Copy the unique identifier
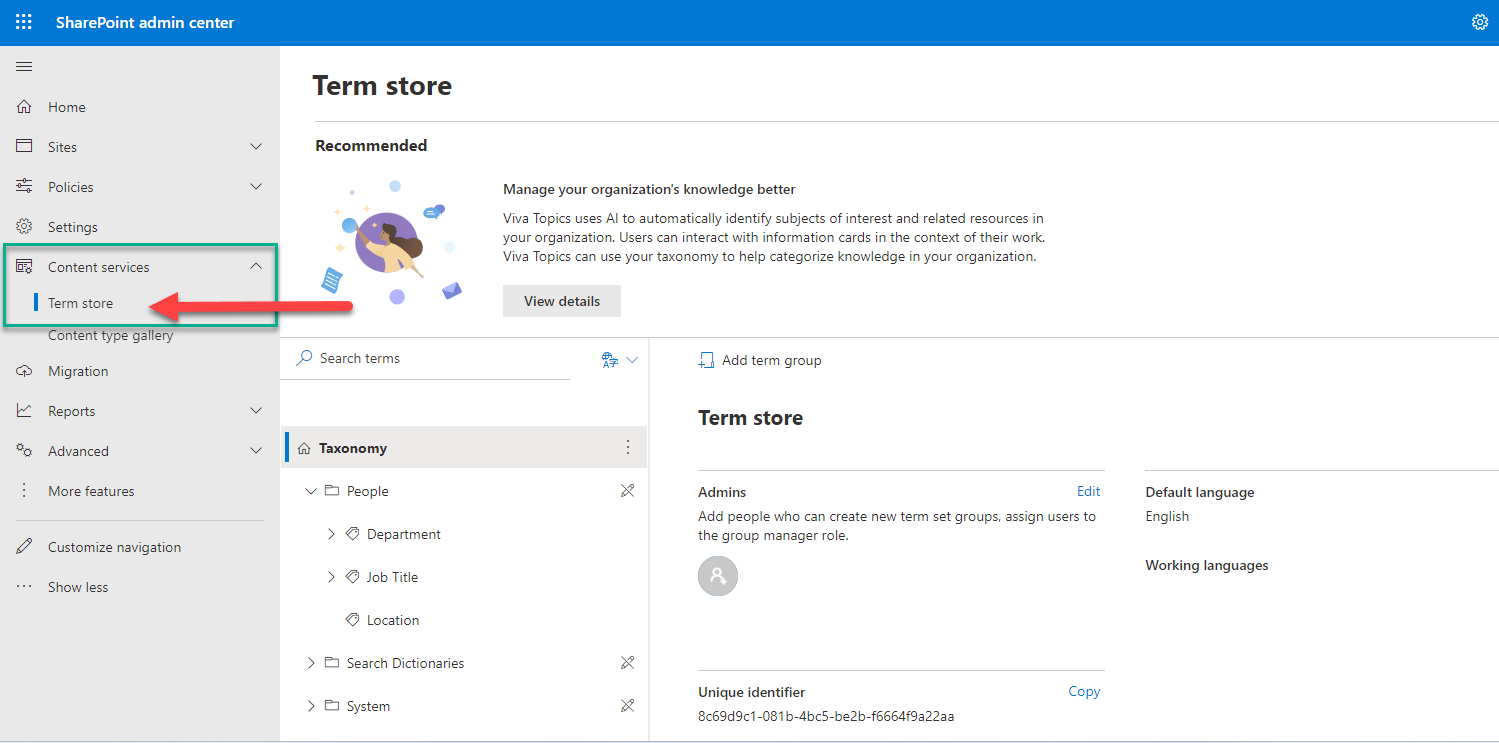The width and height of the screenshot is (1499, 743). tap(1084, 692)
